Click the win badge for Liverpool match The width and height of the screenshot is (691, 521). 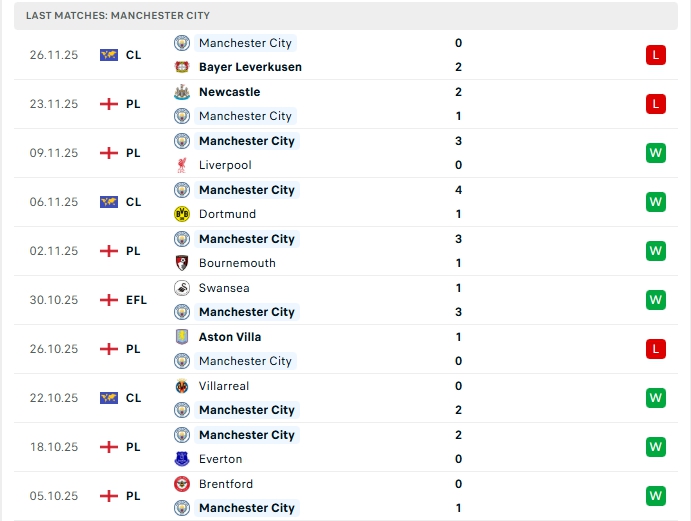pos(655,153)
